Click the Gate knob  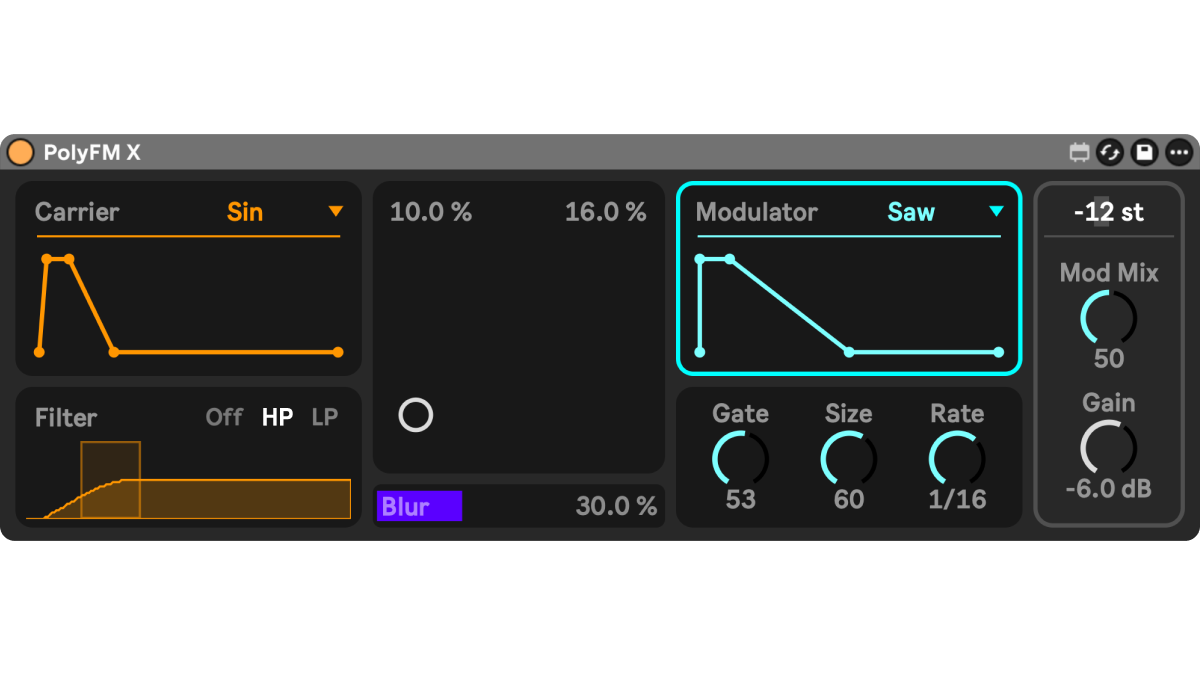point(740,459)
